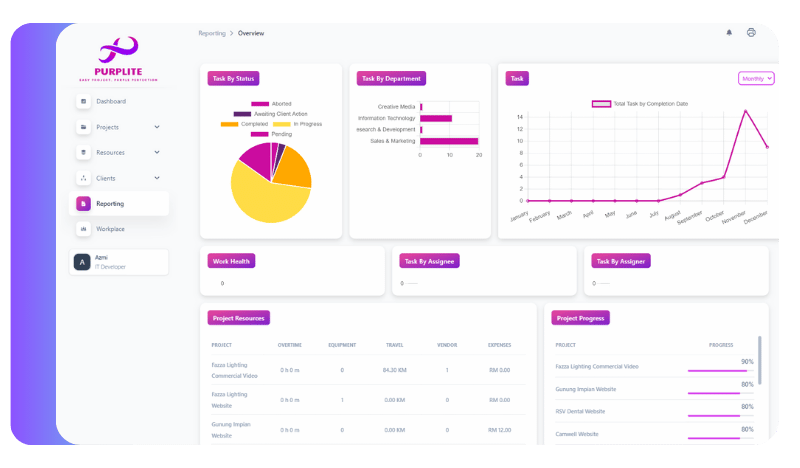Expand the Projects submenu chevron
800x468 pixels.
[157, 127]
